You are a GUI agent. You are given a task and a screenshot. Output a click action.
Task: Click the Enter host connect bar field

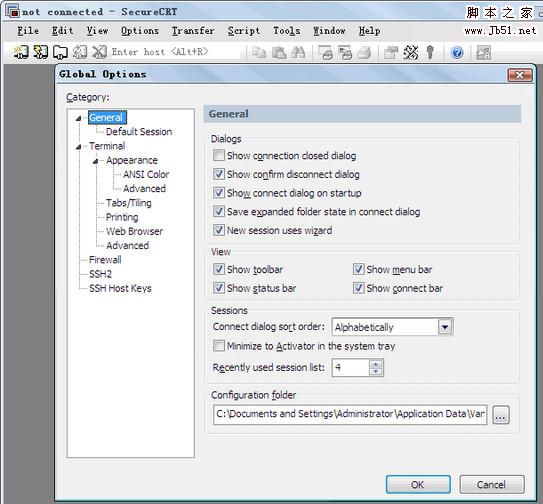click(x=175, y=52)
